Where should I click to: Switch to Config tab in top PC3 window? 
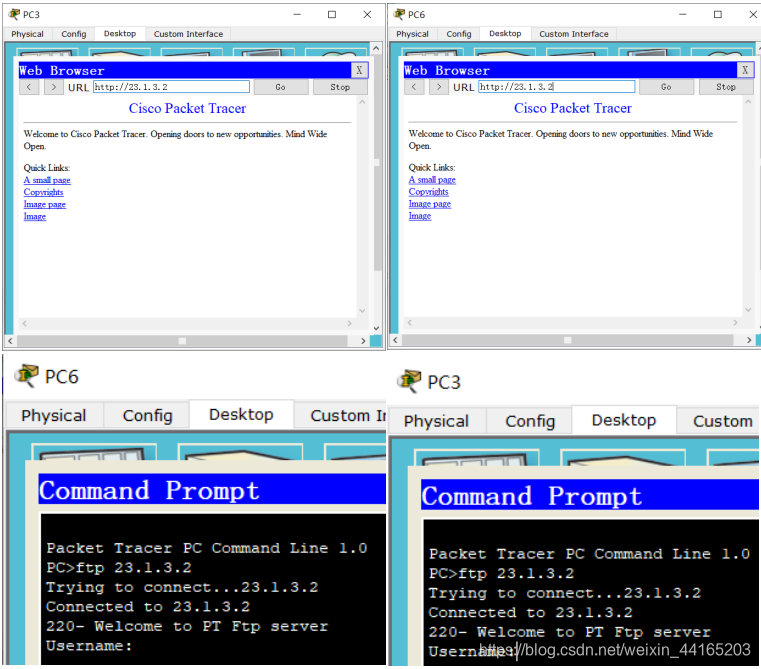(x=74, y=34)
